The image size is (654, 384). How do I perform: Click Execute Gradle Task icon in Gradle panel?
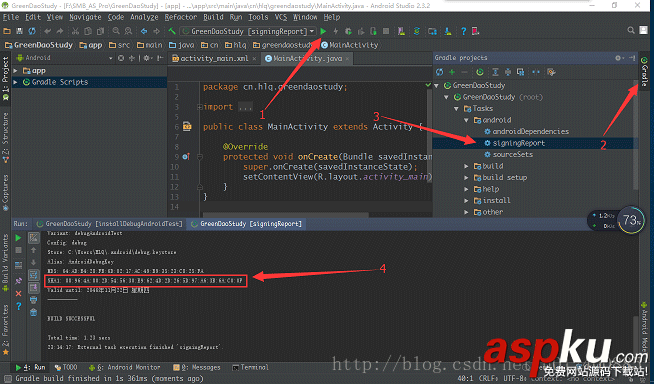click(x=480, y=72)
